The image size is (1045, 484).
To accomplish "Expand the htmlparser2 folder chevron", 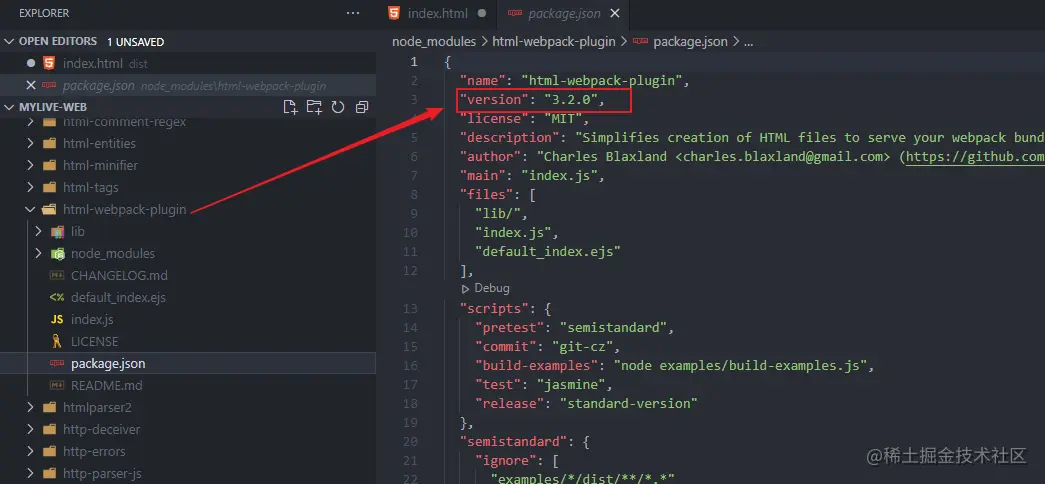I will tap(30, 408).
